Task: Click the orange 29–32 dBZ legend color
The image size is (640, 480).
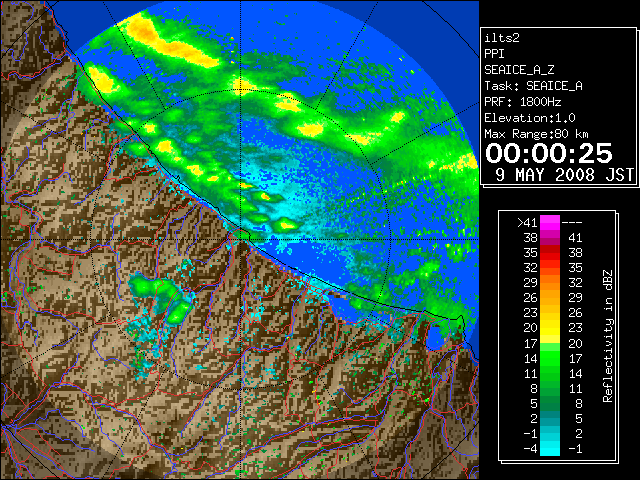Action: click(x=550, y=282)
